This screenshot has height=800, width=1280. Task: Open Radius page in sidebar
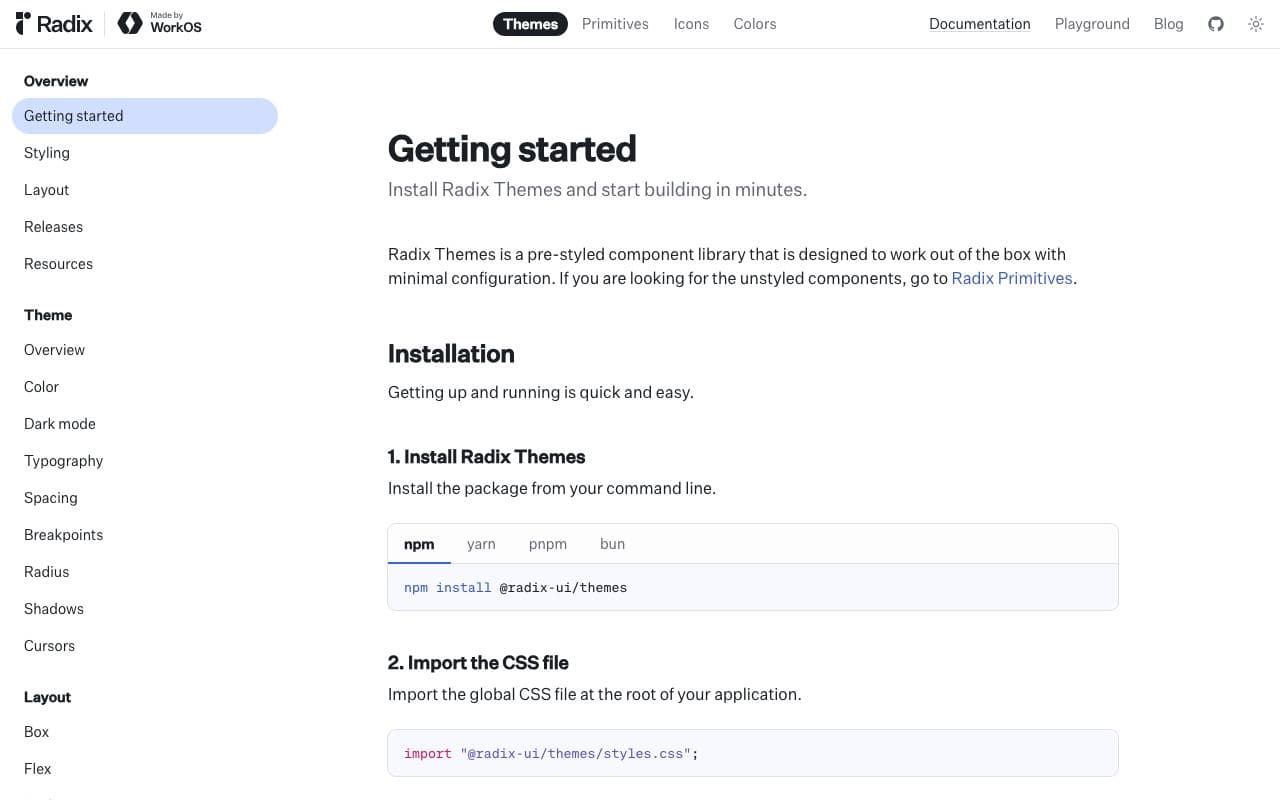tap(145, 572)
